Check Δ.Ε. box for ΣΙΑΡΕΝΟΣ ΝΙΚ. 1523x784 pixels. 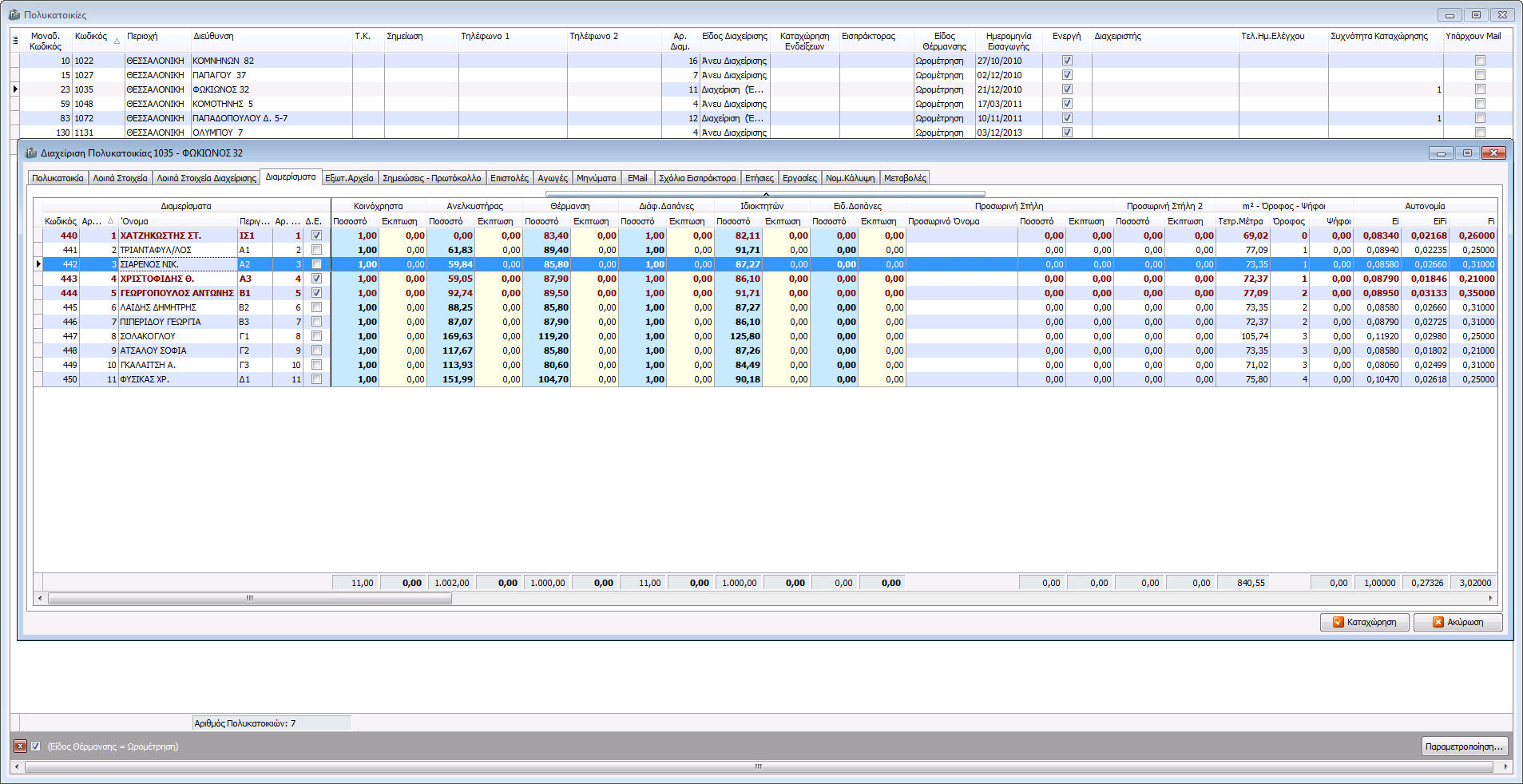click(316, 264)
